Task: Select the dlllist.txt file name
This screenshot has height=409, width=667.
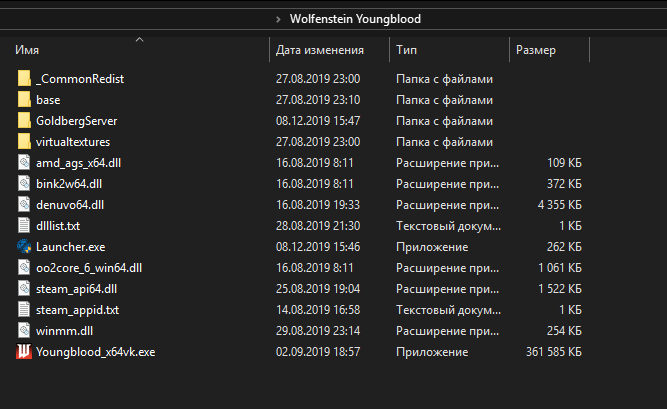Action: click(x=58, y=226)
